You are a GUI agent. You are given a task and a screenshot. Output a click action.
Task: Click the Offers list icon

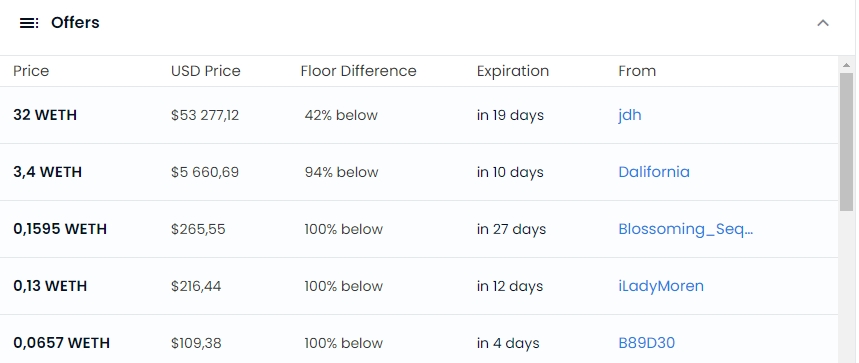pyautogui.click(x=29, y=23)
